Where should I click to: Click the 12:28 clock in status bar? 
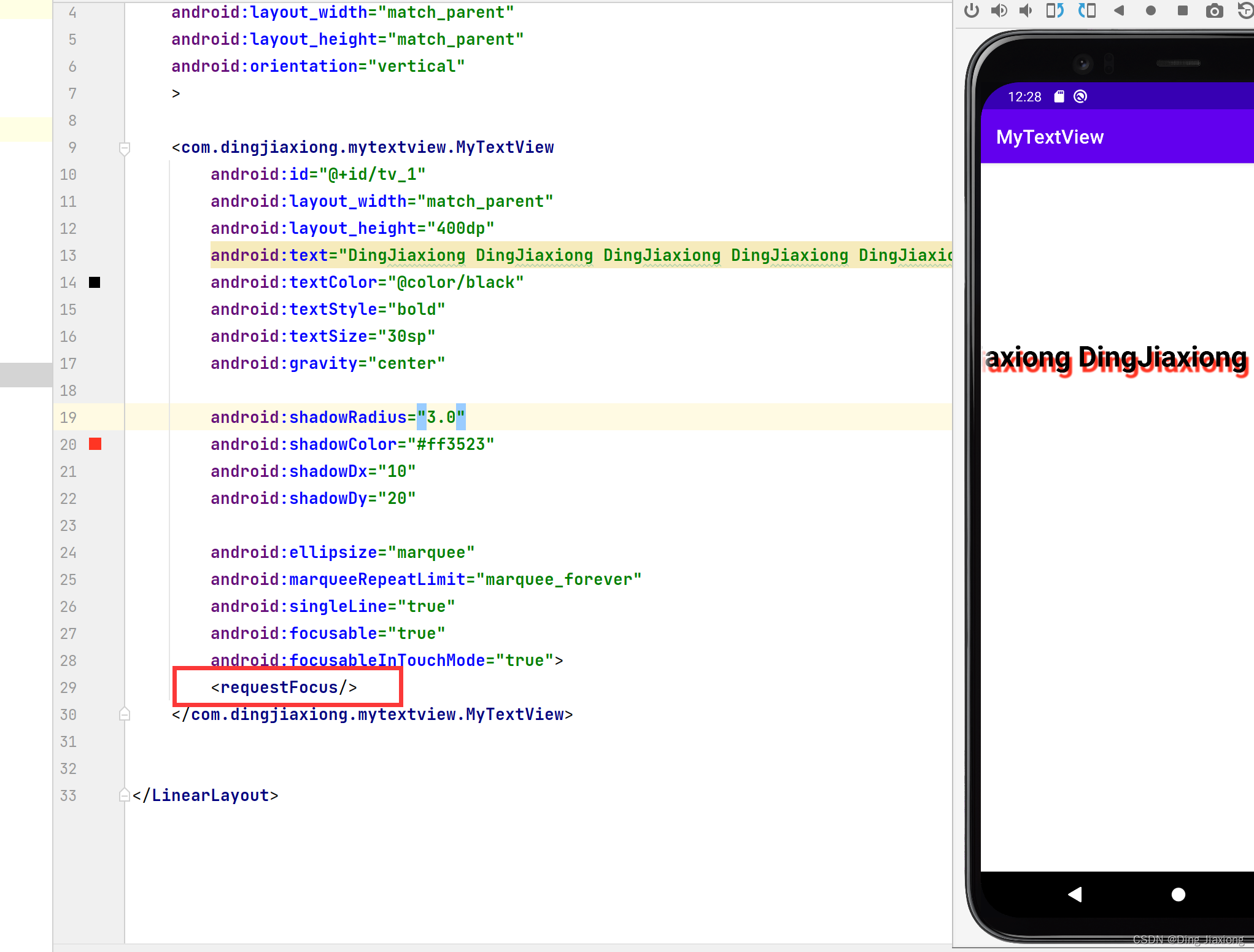click(x=1024, y=96)
